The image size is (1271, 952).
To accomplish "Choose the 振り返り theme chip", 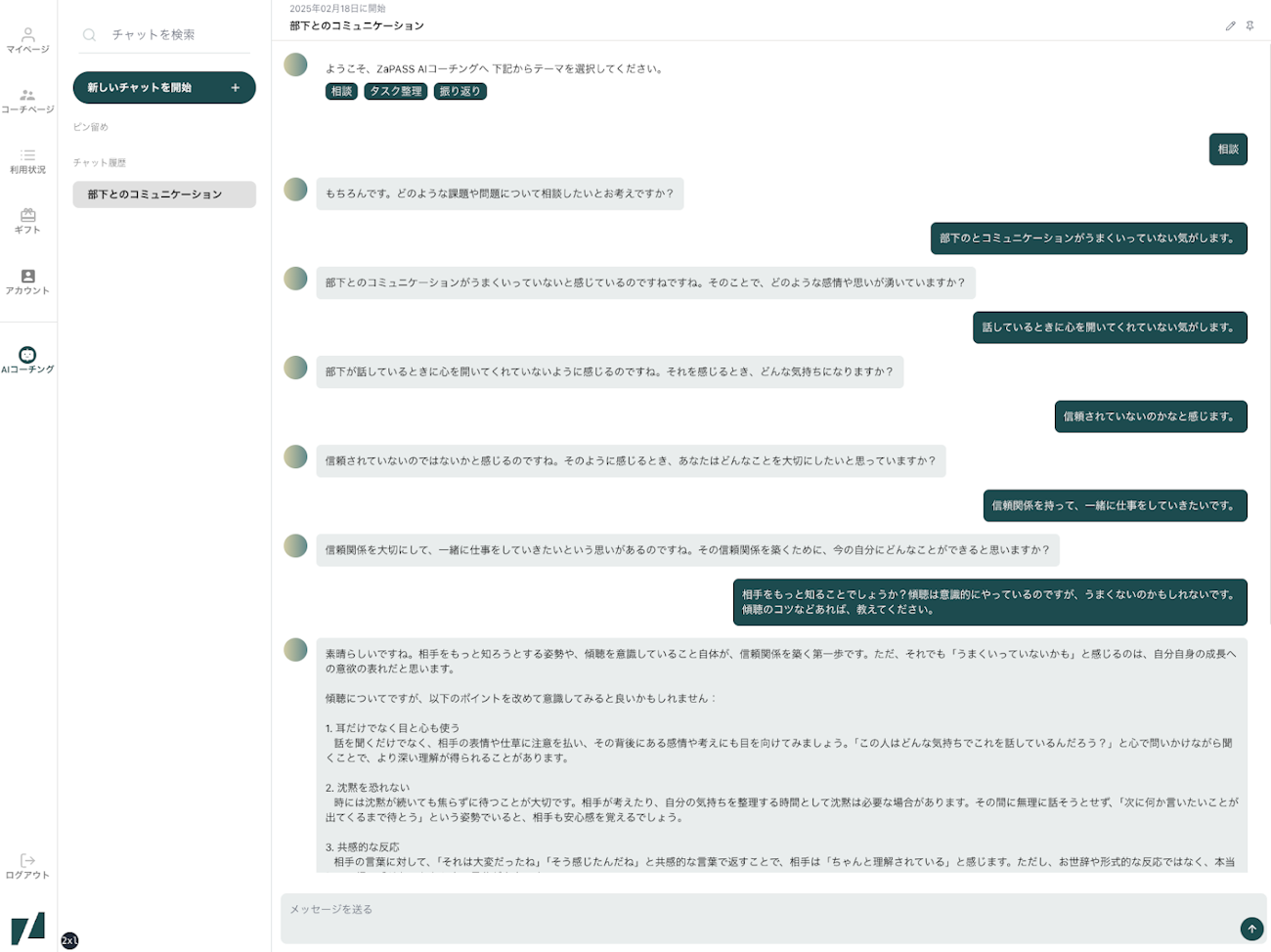I will [x=460, y=91].
